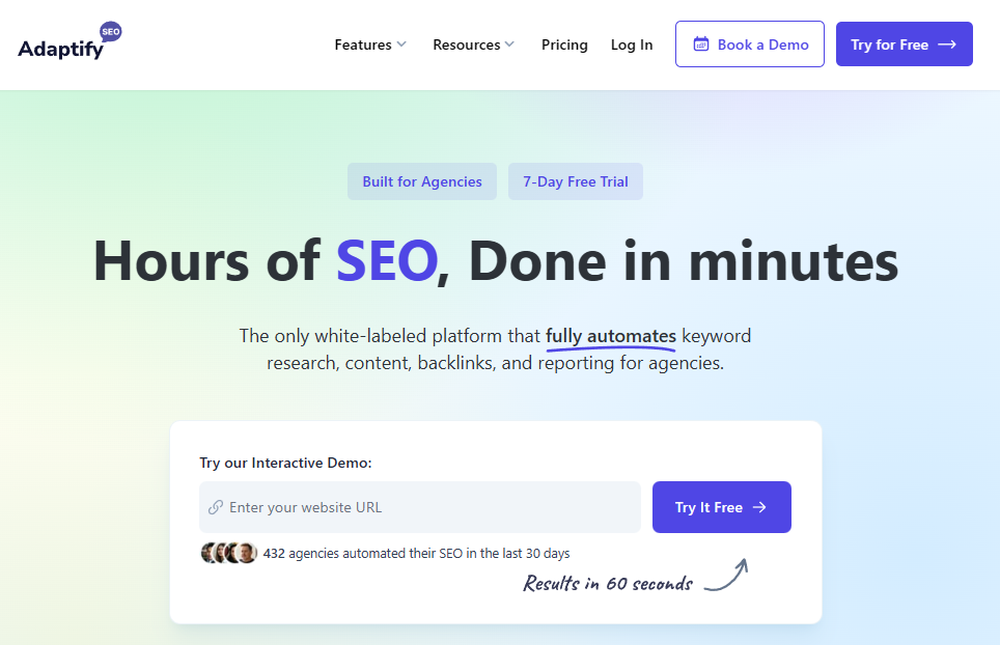Screen dimensions: 1000x645
Task: Click the chevron next to Features
Action: coord(401,44)
